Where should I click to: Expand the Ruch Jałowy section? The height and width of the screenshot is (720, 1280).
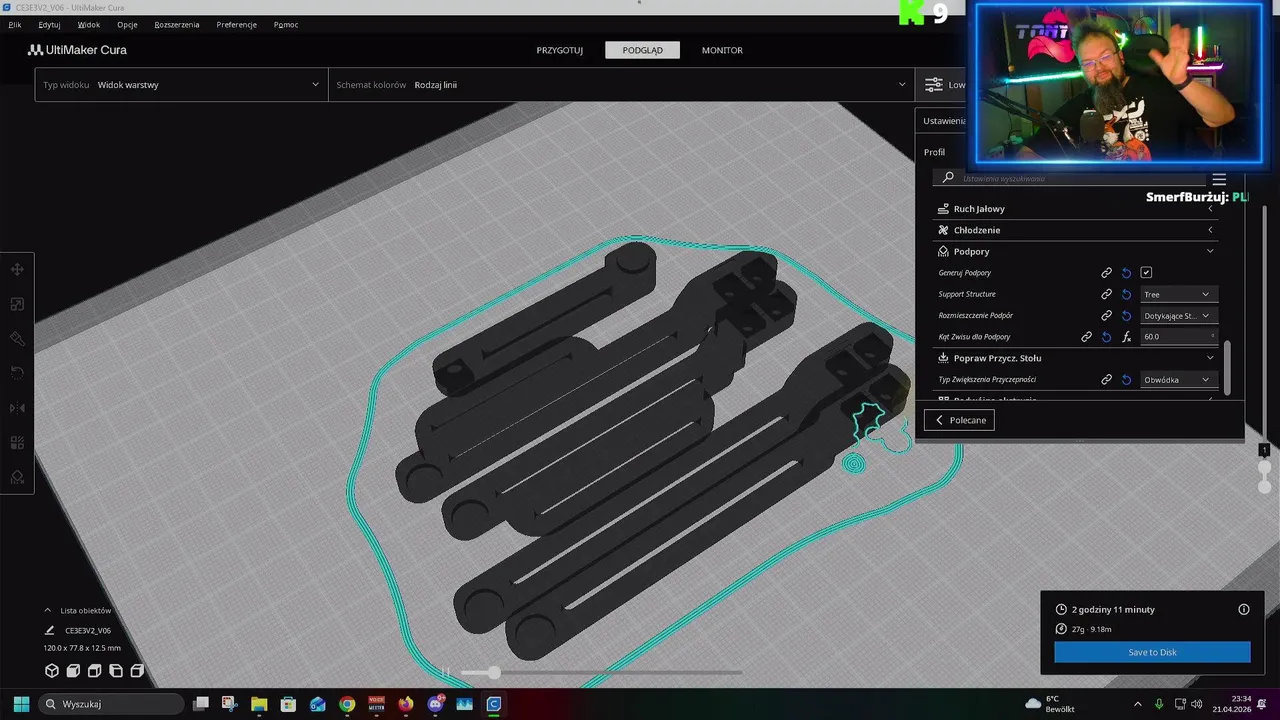[1076, 209]
